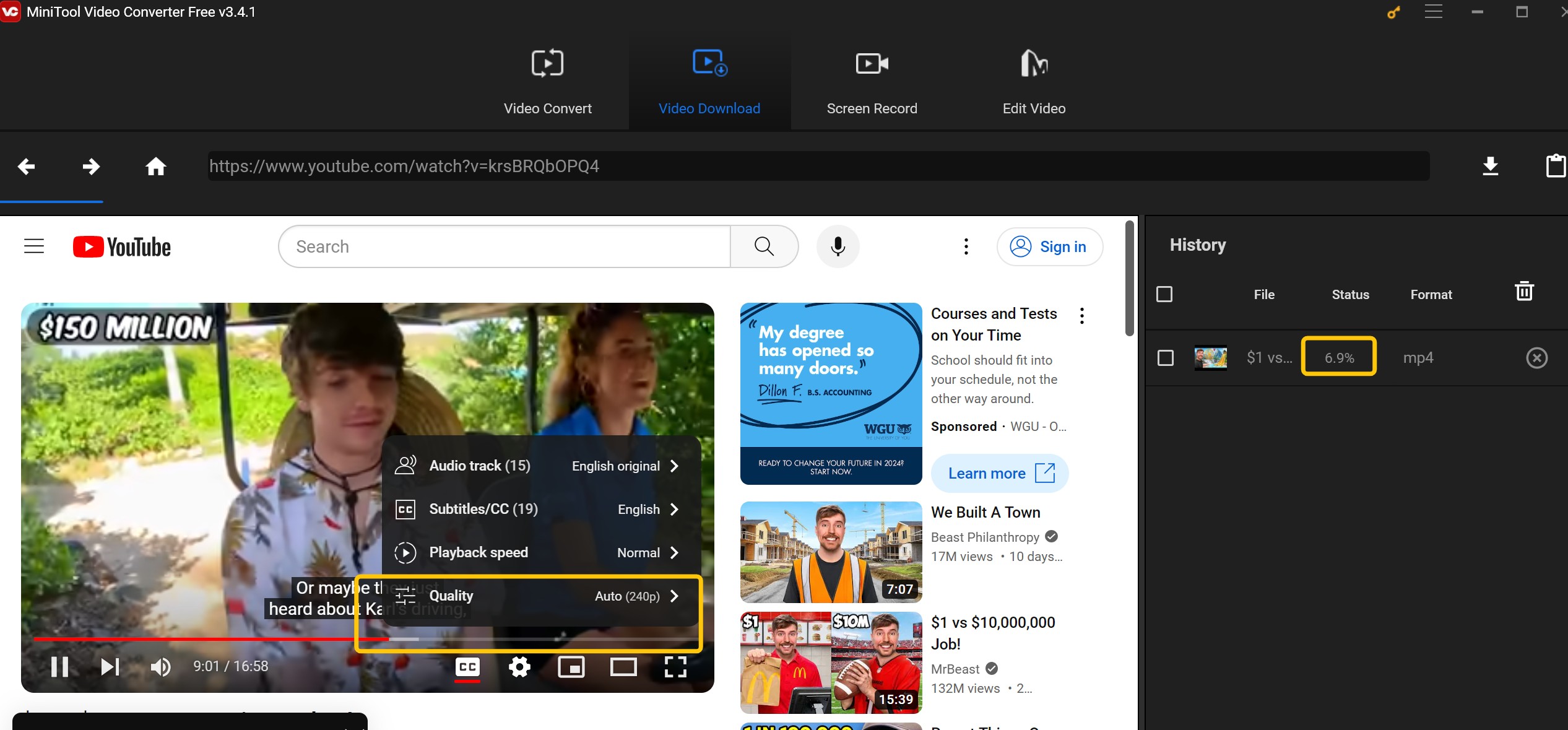This screenshot has width=1568, height=730.
Task: Click the File column header
Action: (x=1263, y=295)
